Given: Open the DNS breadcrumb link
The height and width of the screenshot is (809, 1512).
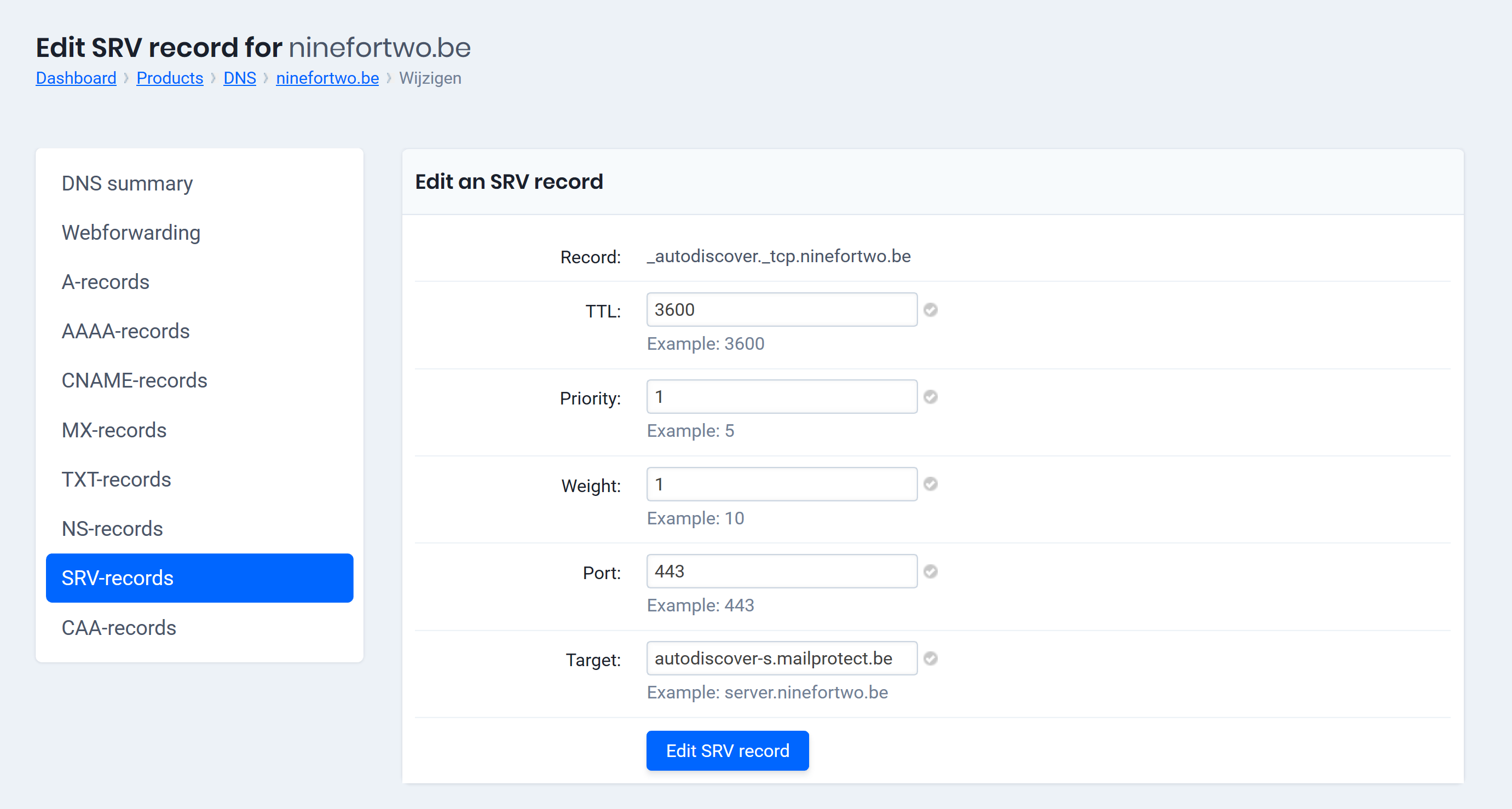Looking at the screenshot, I should [239, 78].
